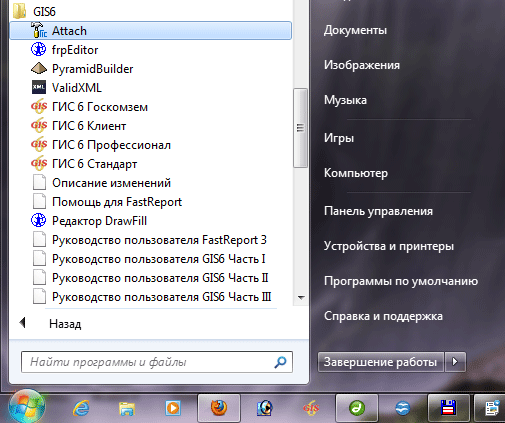505x423 pixels.
Task: Click the programs list scroll-down arrow
Action: (x=301, y=297)
